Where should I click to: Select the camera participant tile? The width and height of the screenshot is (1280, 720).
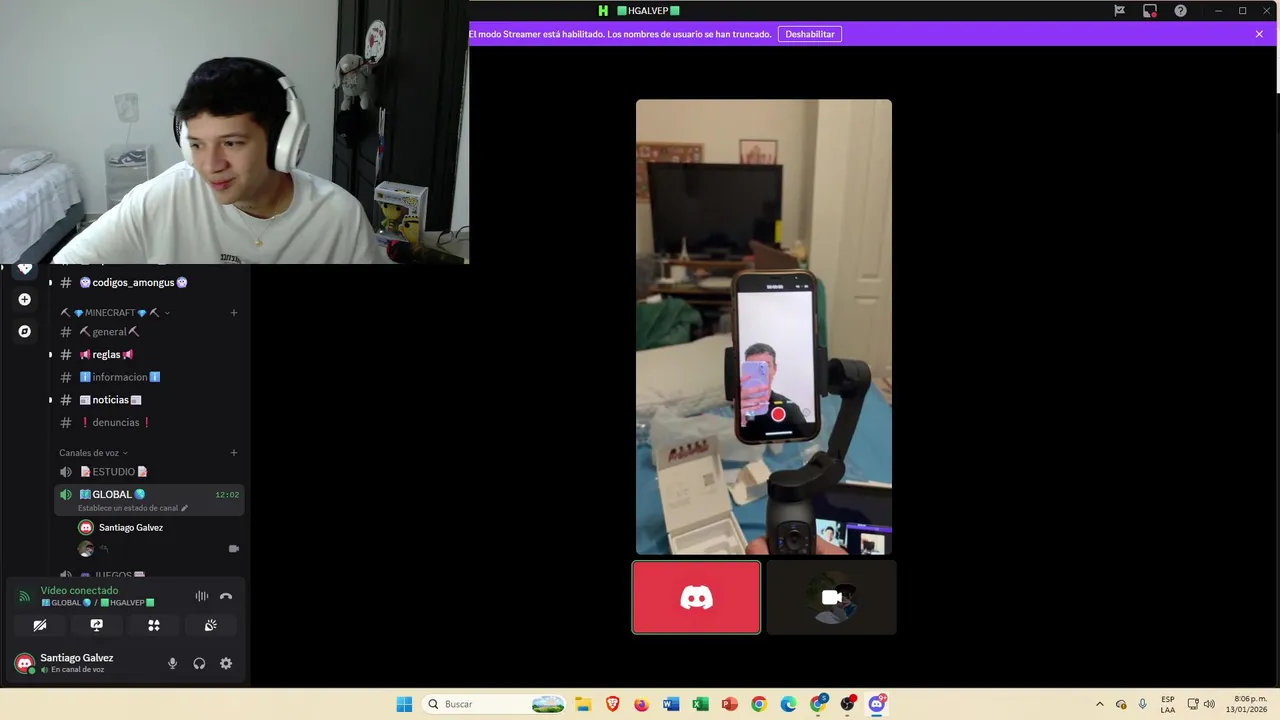pos(831,597)
